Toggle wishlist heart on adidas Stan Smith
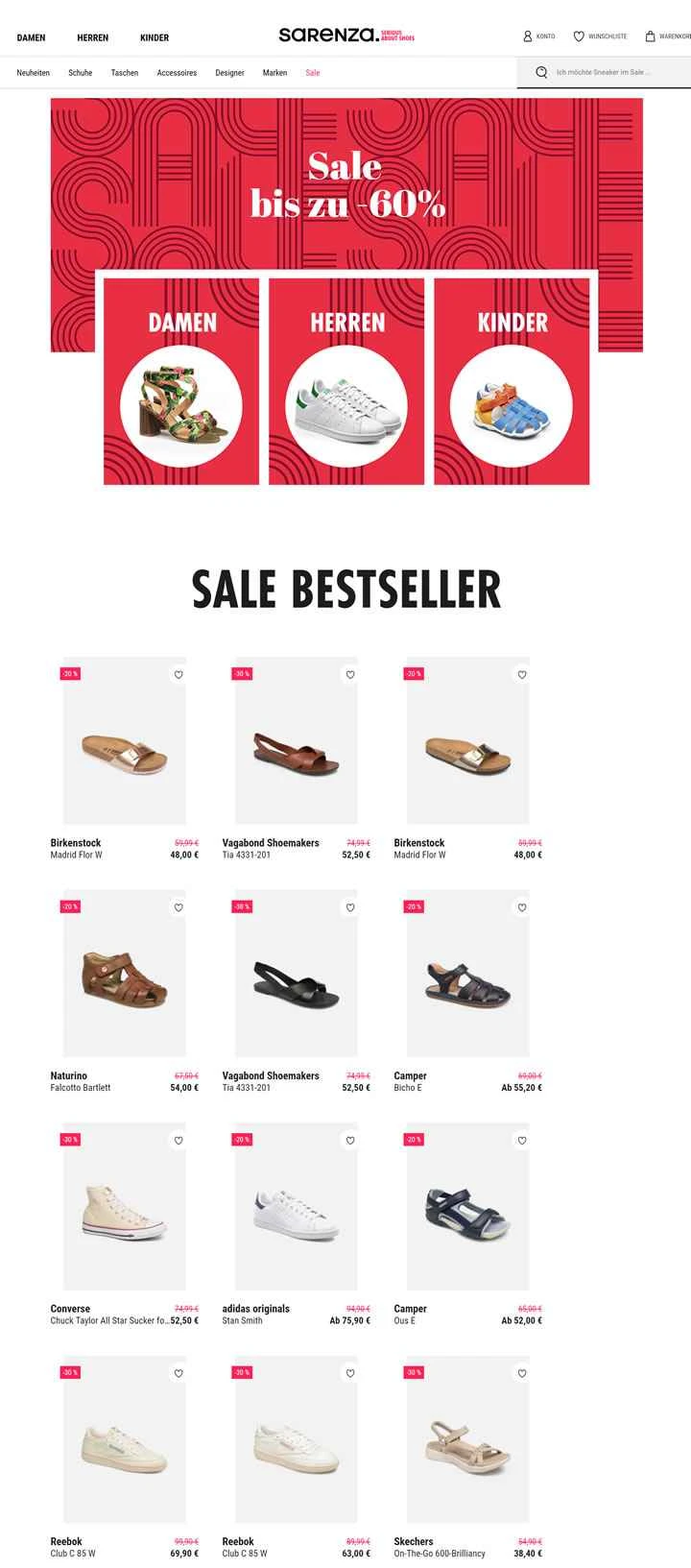The image size is (691, 1568). [x=350, y=1141]
